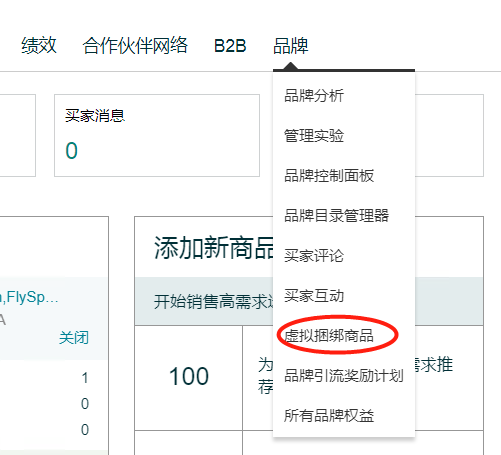Choose 买家互动 menu entry
The height and width of the screenshot is (455, 501).
314,296
